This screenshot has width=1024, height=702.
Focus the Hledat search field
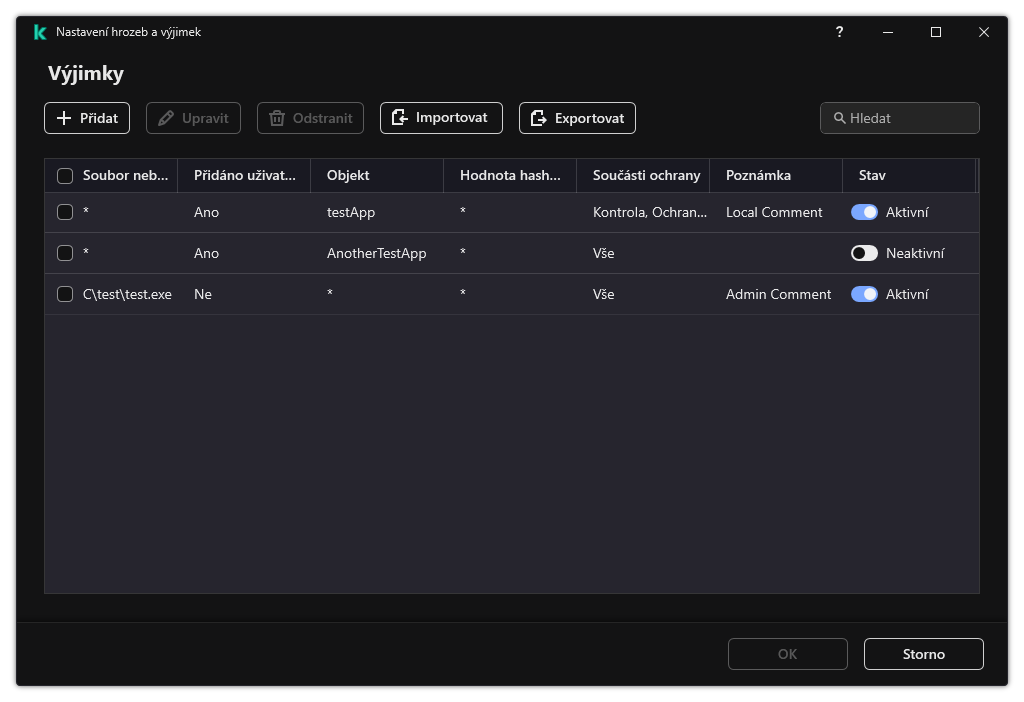point(910,118)
